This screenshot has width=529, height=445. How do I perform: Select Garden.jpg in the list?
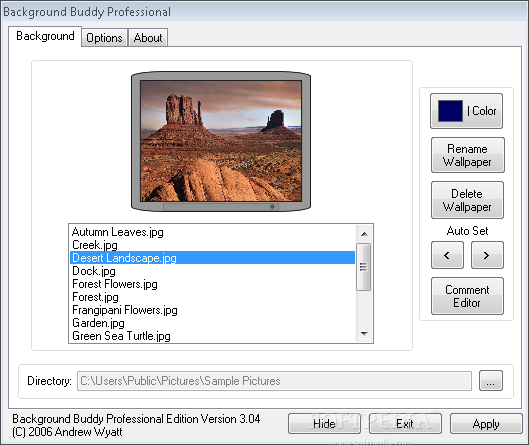[x=213, y=323]
